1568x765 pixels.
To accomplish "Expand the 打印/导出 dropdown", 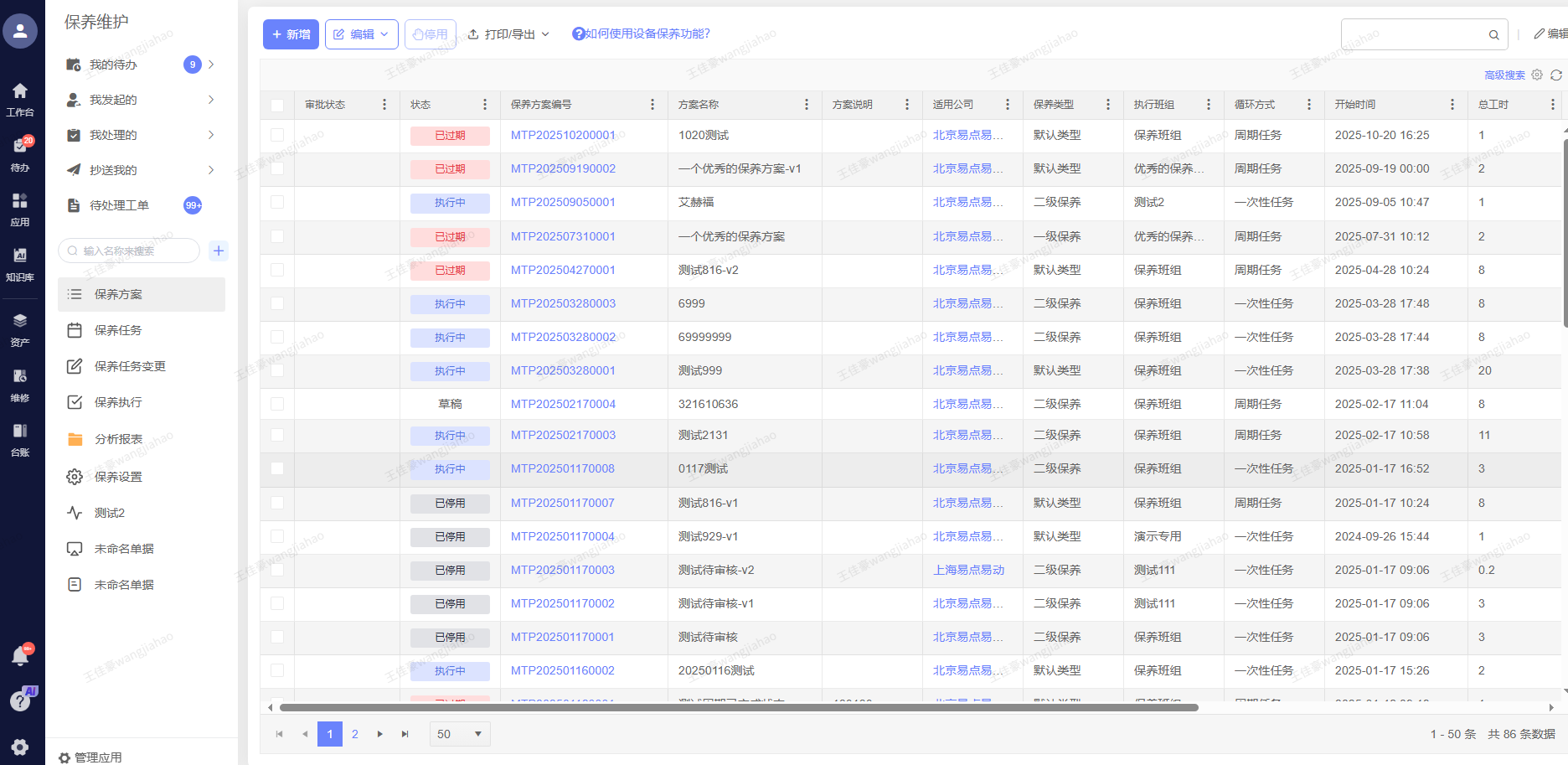I will click(x=508, y=34).
